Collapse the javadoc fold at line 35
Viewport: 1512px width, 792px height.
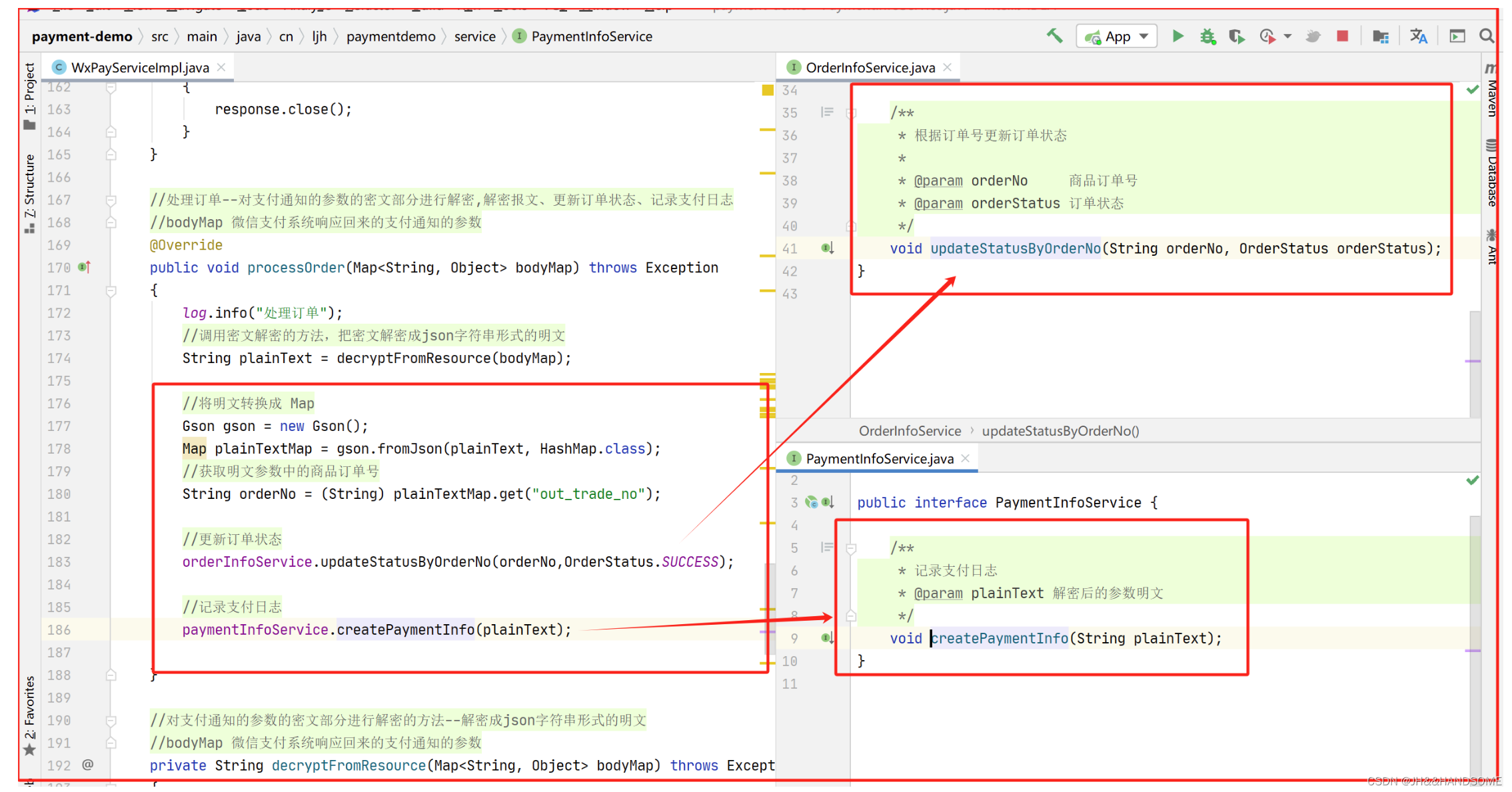pos(851,113)
